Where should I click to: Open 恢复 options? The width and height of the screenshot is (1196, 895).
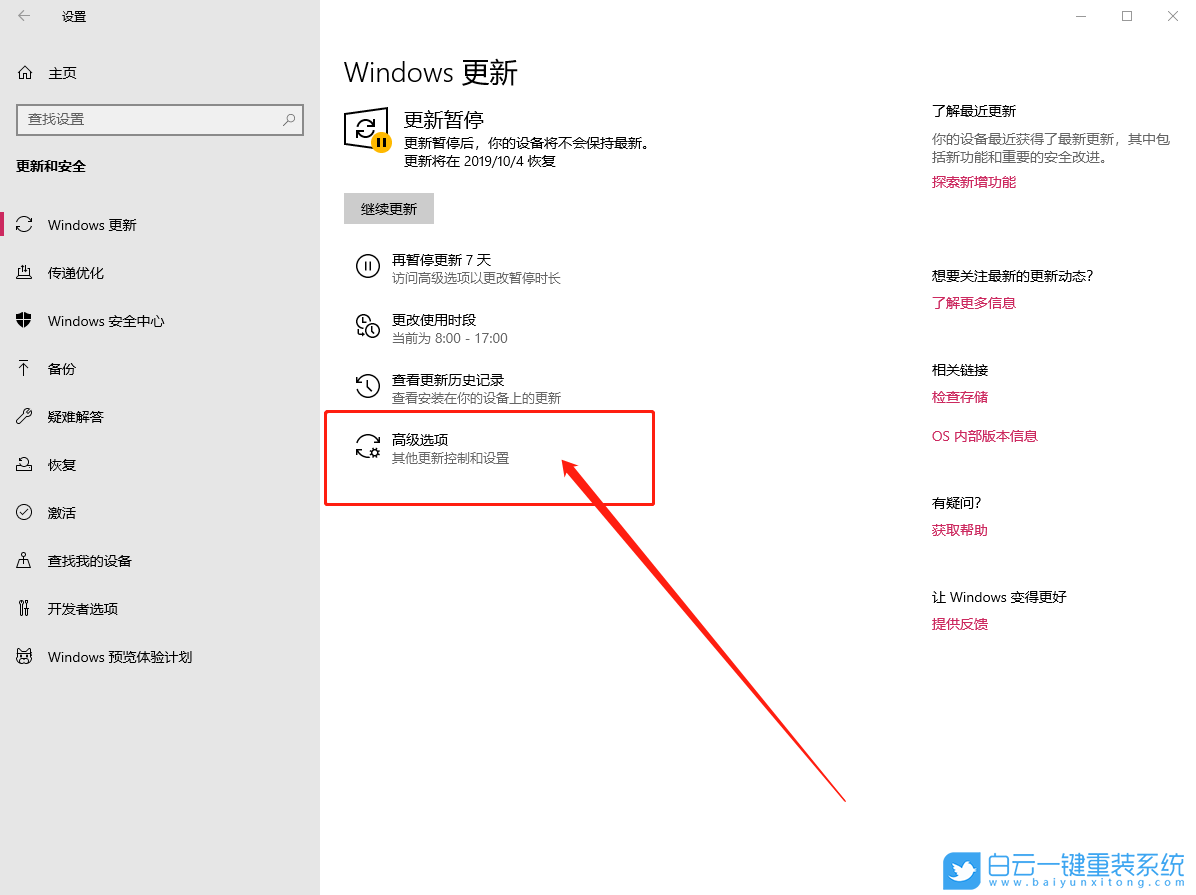tap(61, 464)
